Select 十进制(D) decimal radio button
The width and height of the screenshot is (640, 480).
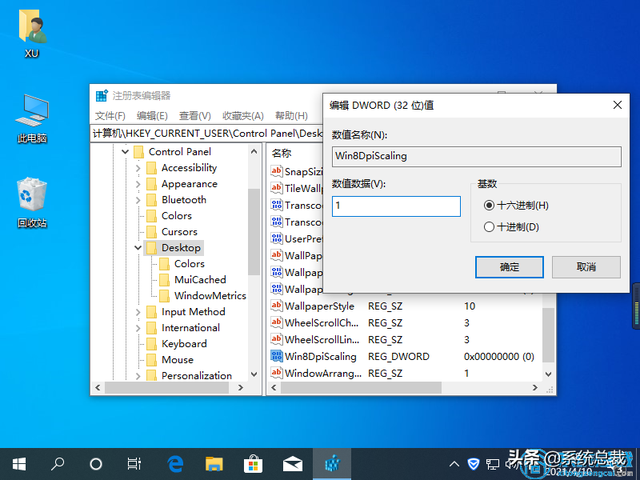click(489, 227)
